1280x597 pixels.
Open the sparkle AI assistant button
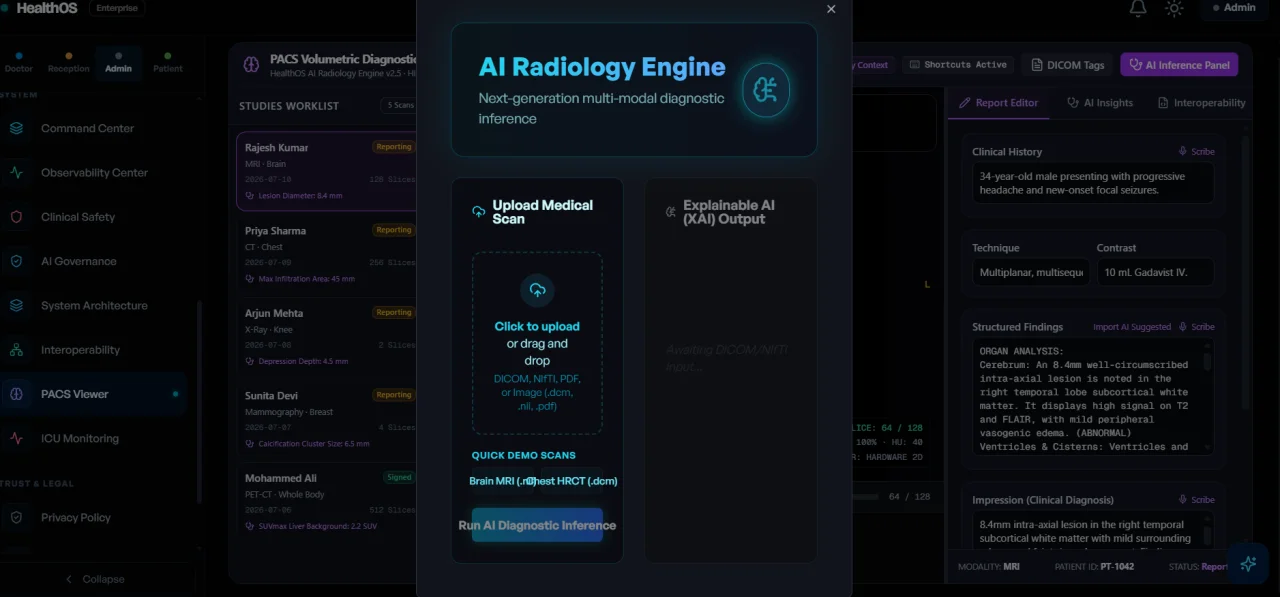coord(1247,564)
